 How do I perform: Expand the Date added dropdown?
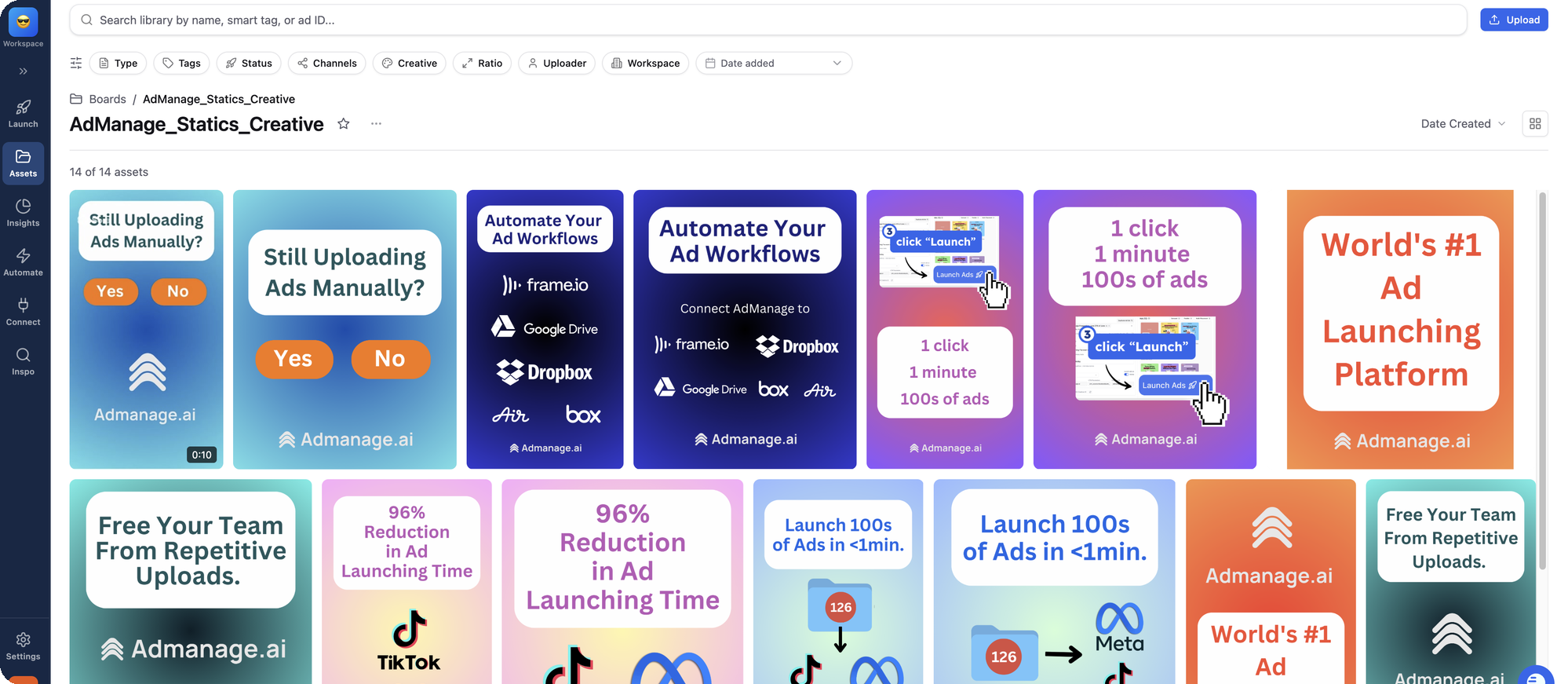pyautogui.click(x=774, y=63)
